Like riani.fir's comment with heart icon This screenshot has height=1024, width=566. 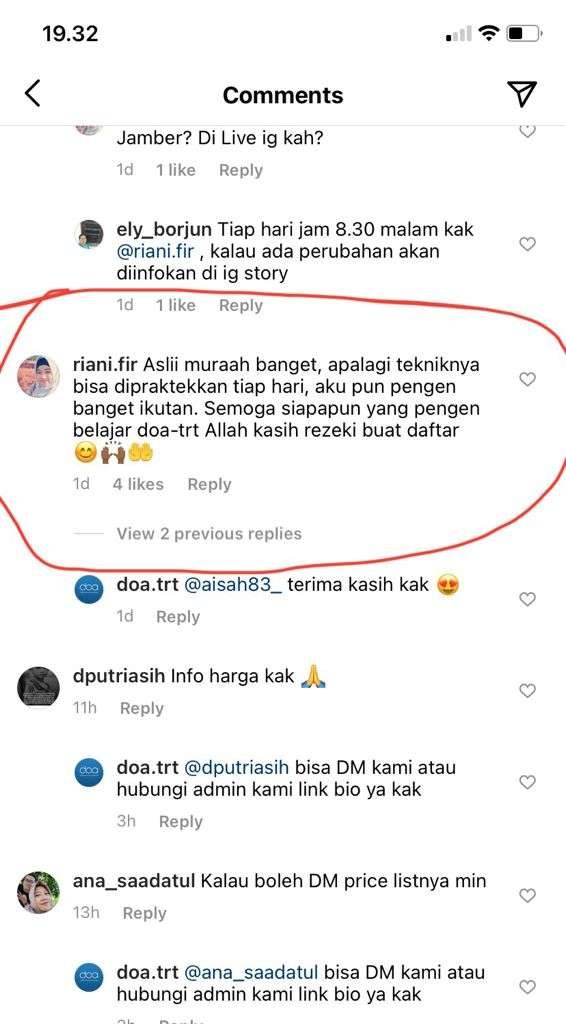pos(527,379)
